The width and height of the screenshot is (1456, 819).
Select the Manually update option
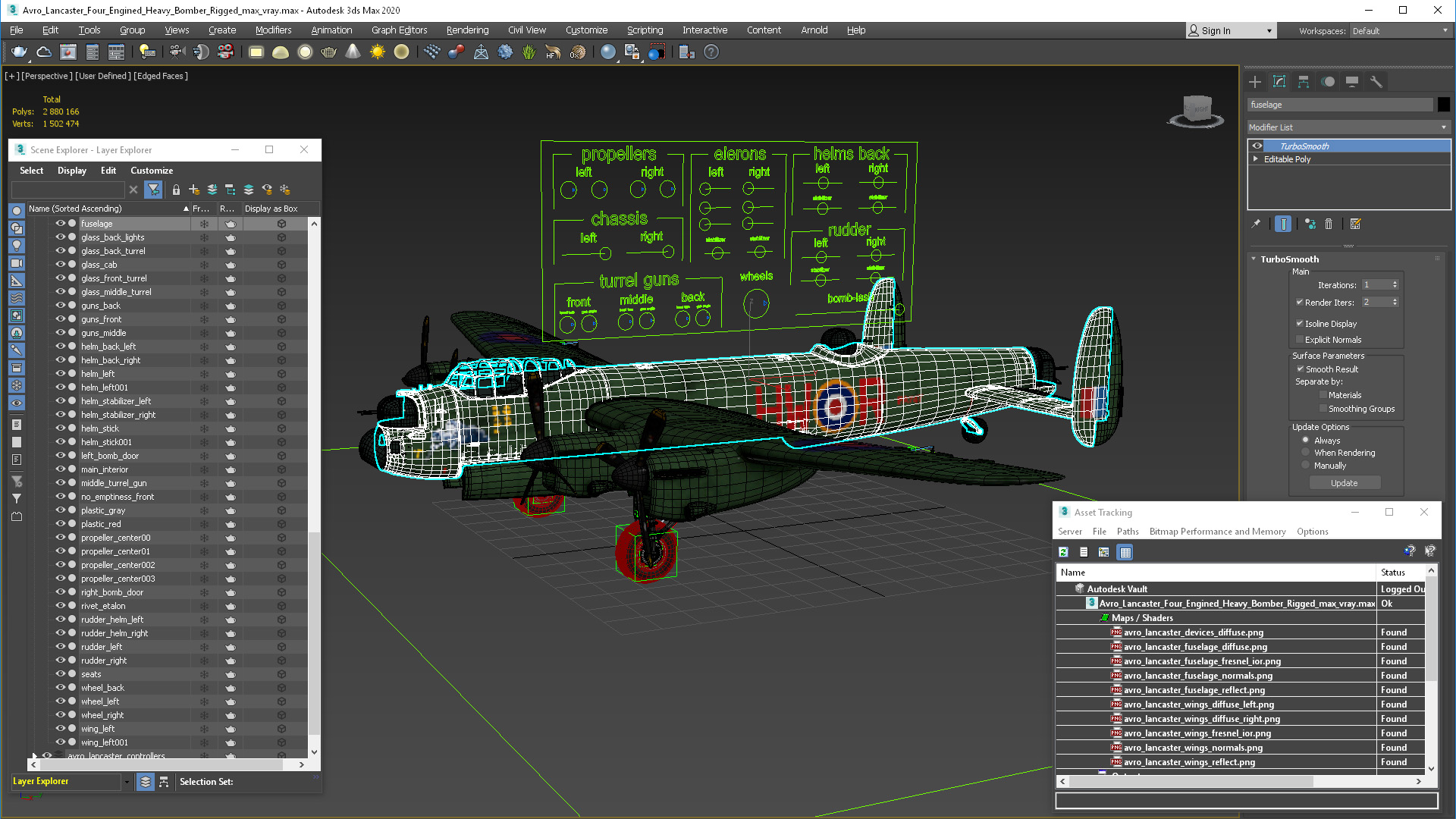pos(1306,466)
